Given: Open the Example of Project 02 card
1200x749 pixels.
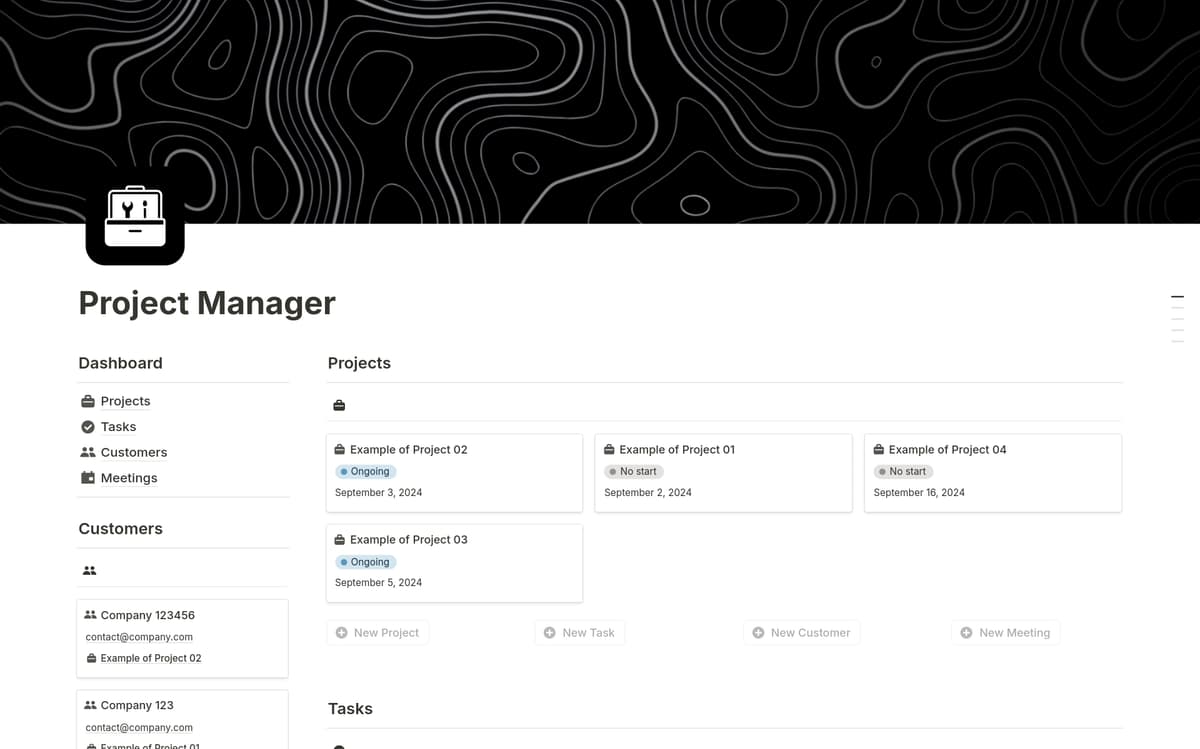Looking at the screenshot, I should tap(454, 473).
